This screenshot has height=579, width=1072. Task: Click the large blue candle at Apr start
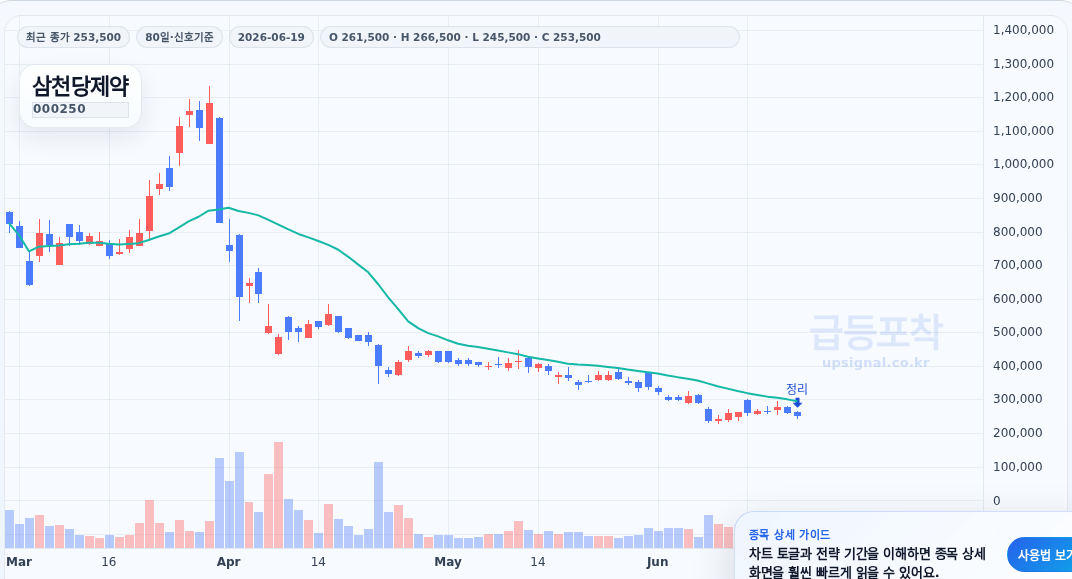pos(219,170)
